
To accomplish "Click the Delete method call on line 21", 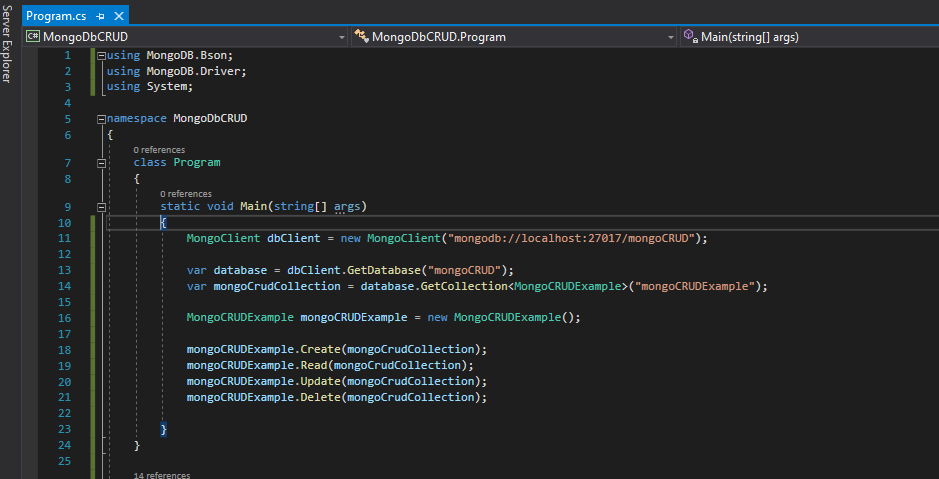I will (x=320, y=397).
